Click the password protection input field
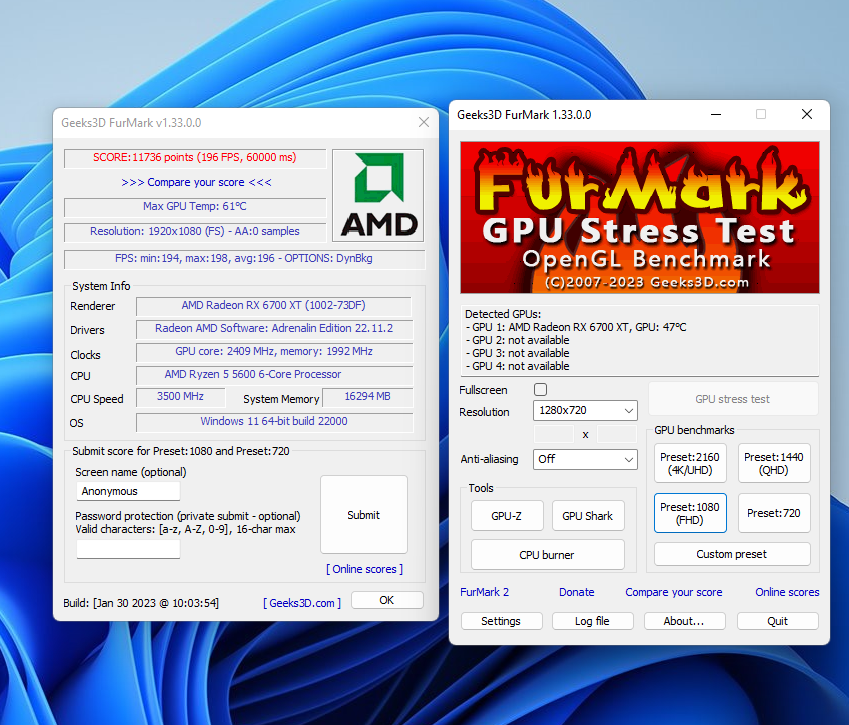The height and width of the screenshot is (725, 849). (128, 549)
